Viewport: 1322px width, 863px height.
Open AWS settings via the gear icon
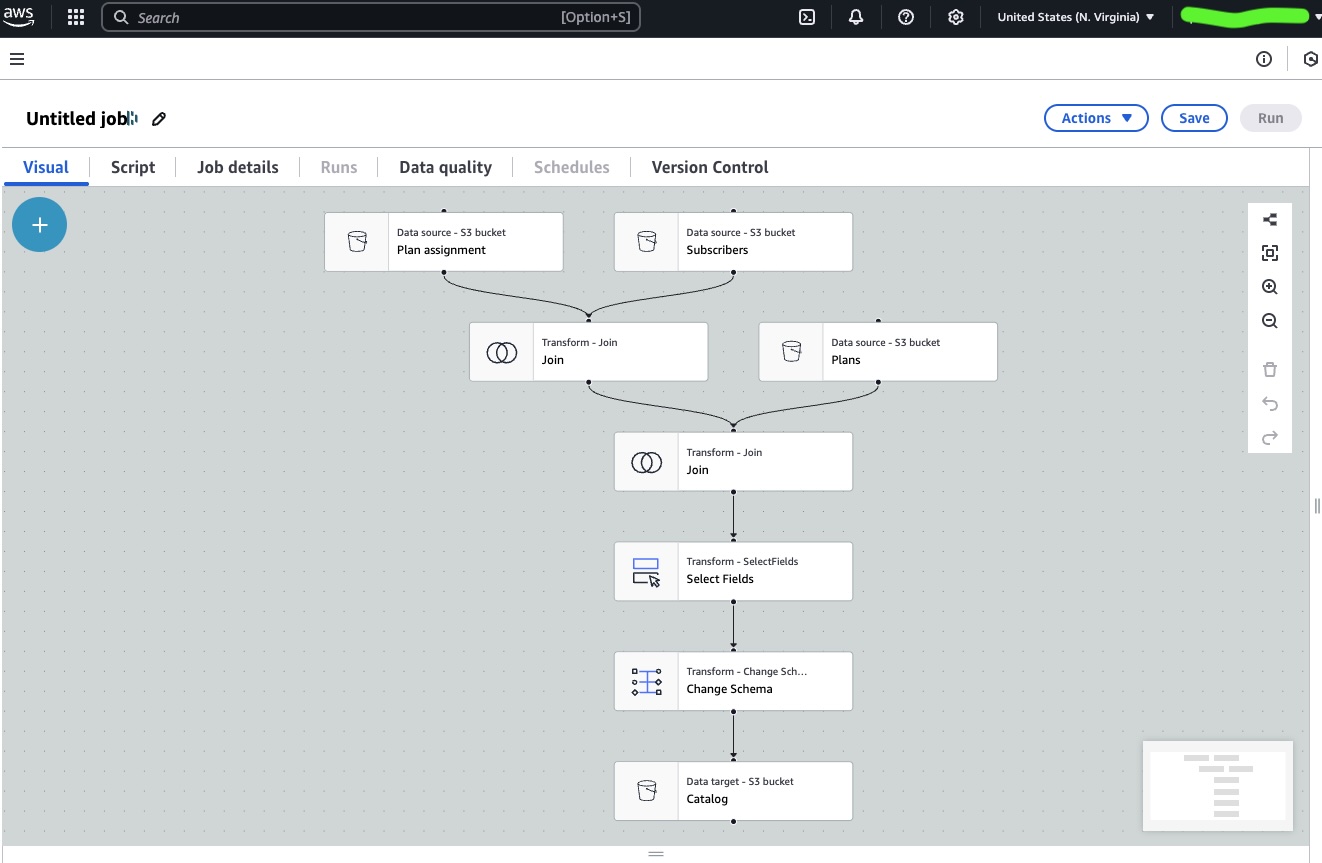[955, 17]
